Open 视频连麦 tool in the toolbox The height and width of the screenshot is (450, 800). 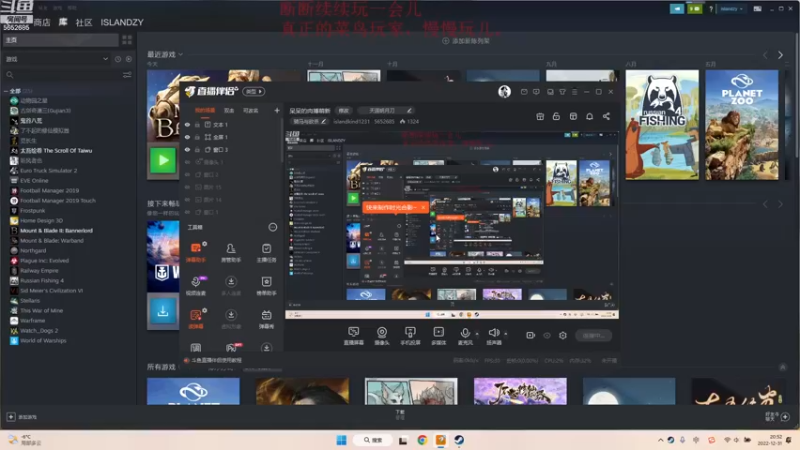click(196, 286)
